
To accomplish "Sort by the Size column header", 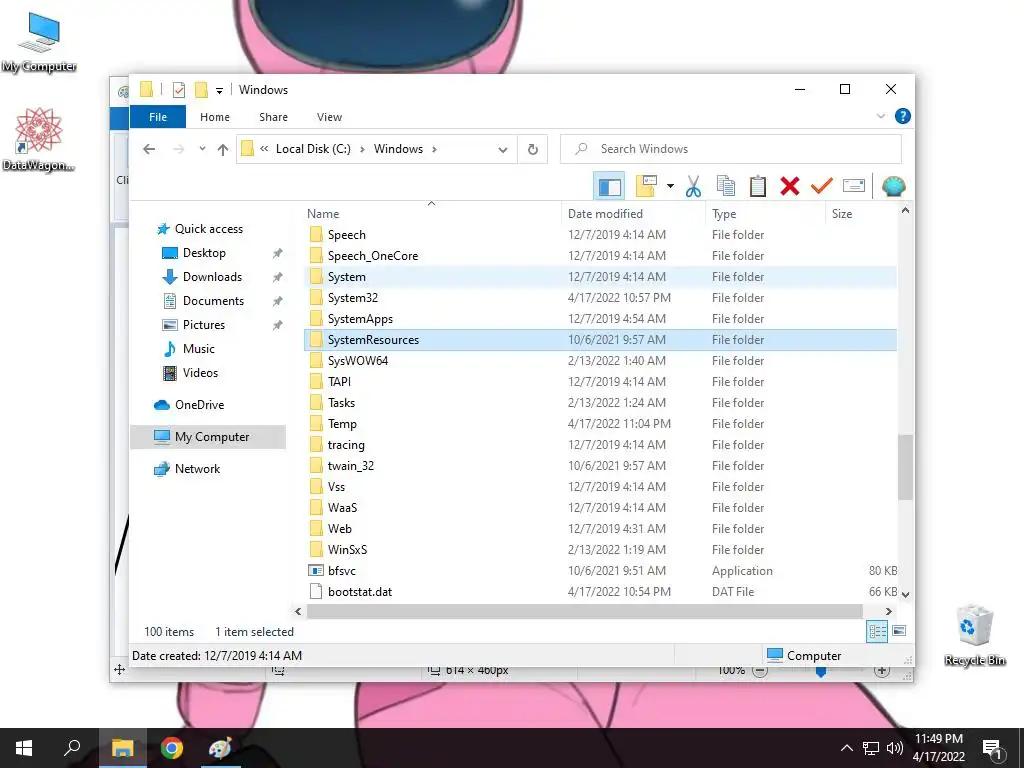I will pos(842,214).
